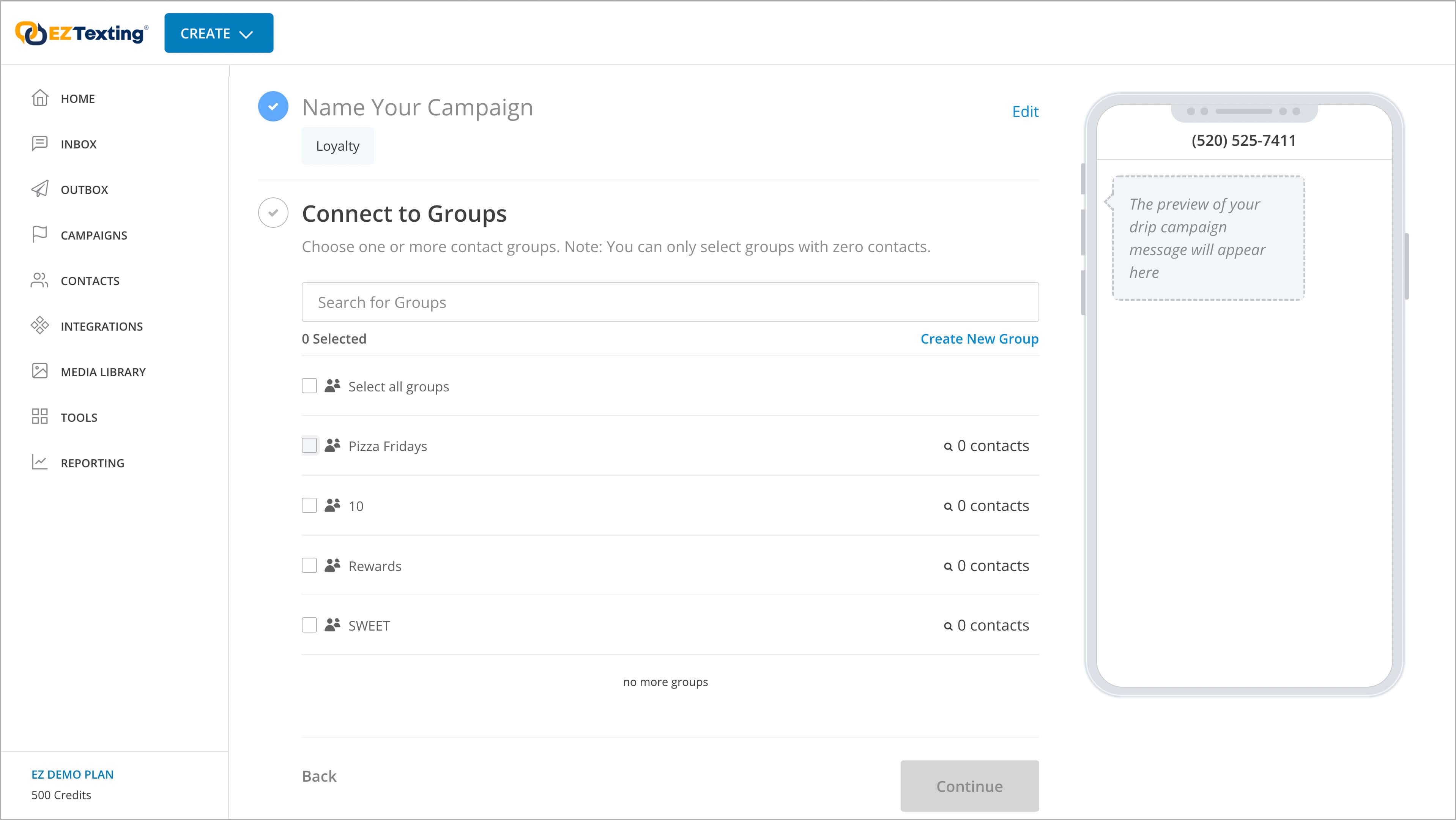Click the HOME sidebar icon

(x=40, y=98)
